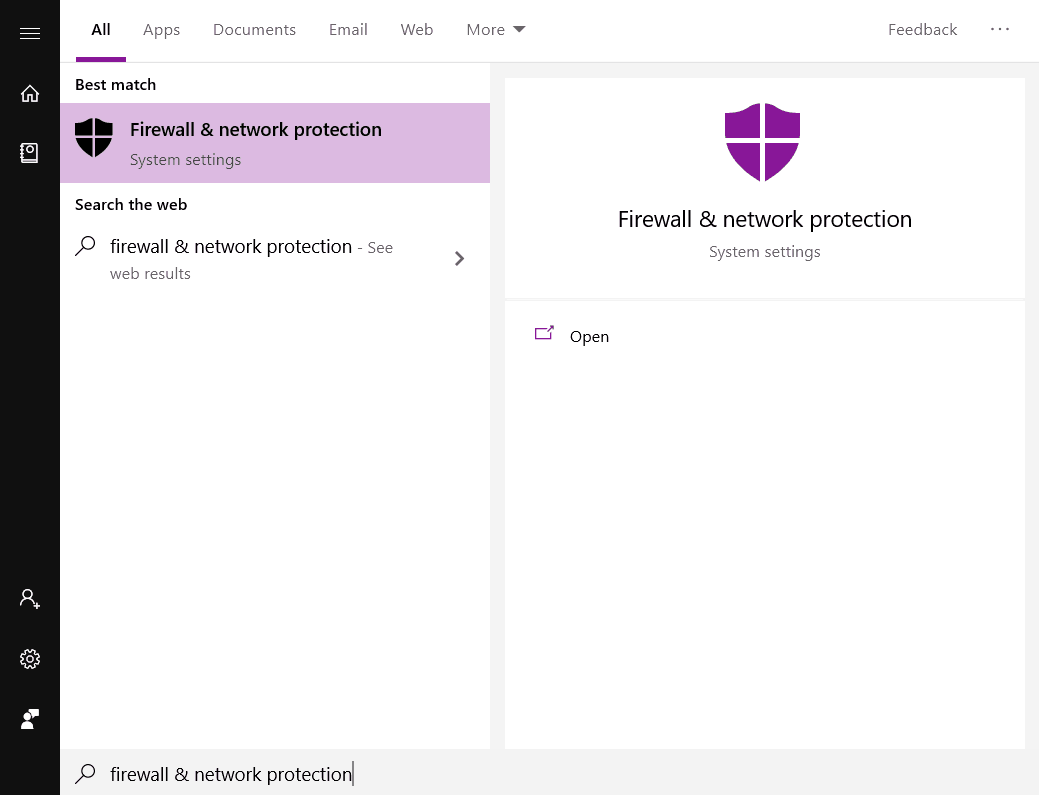Open the Settings gear icon

pos(30,659)
